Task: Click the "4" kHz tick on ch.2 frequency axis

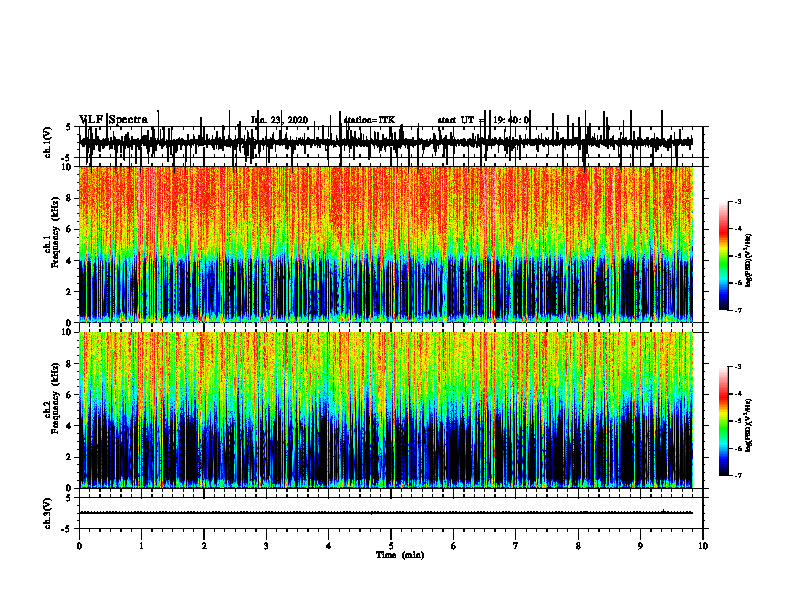Action: point(70,426)
